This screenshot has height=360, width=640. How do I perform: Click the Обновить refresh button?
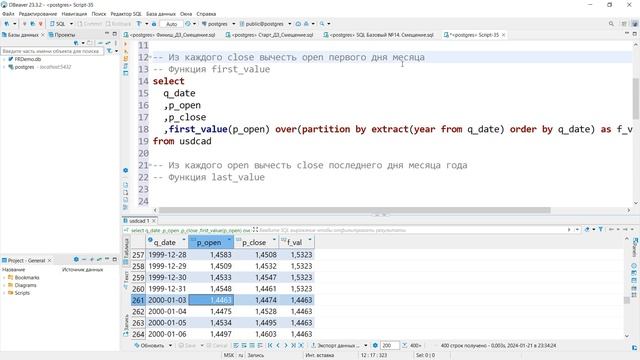pos(149,345)
